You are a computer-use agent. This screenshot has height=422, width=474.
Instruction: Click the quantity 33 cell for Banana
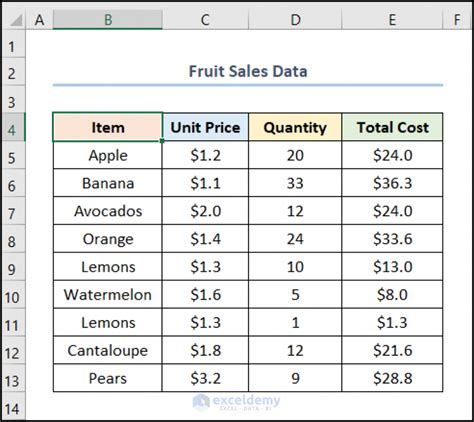click(295, 183)
